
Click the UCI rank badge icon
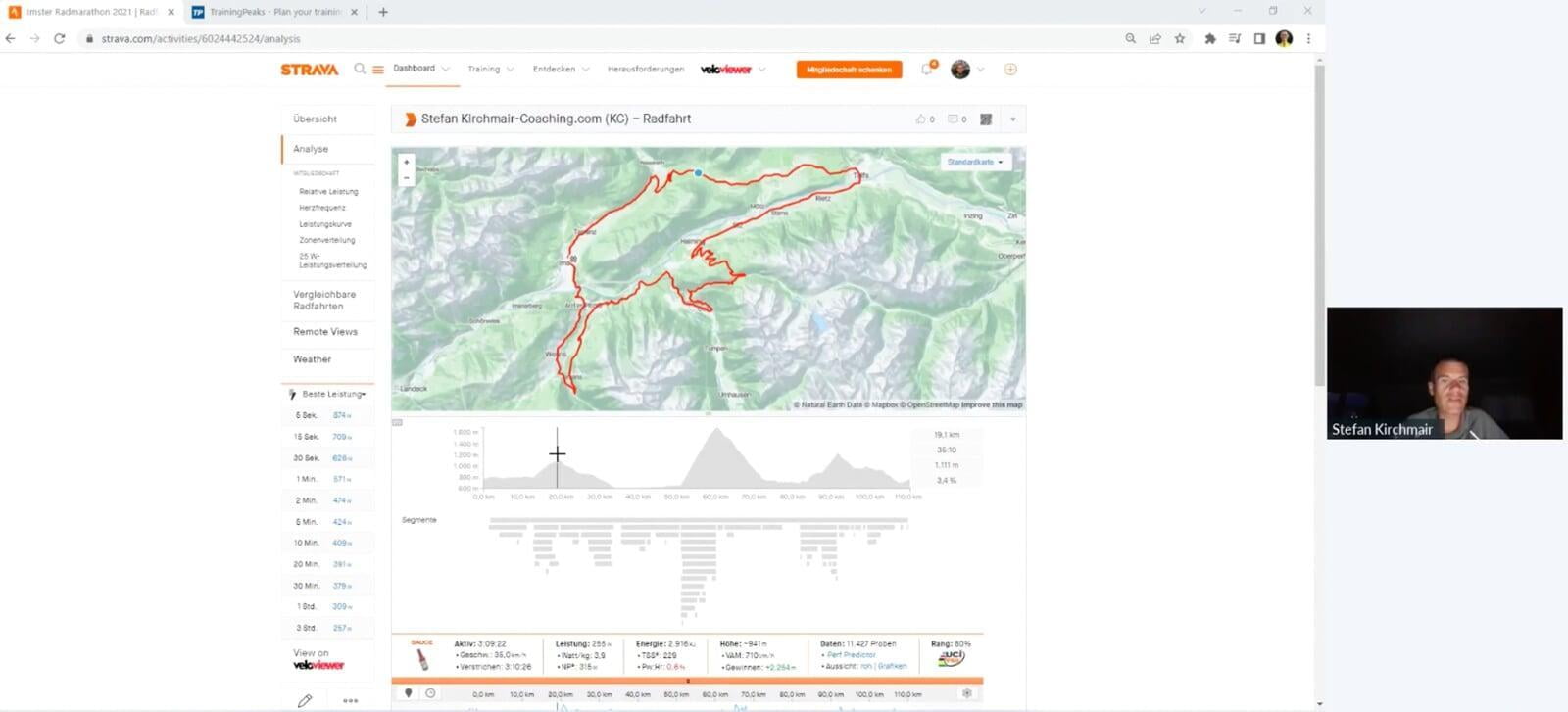pyautogui.click(x=951, y=659)
